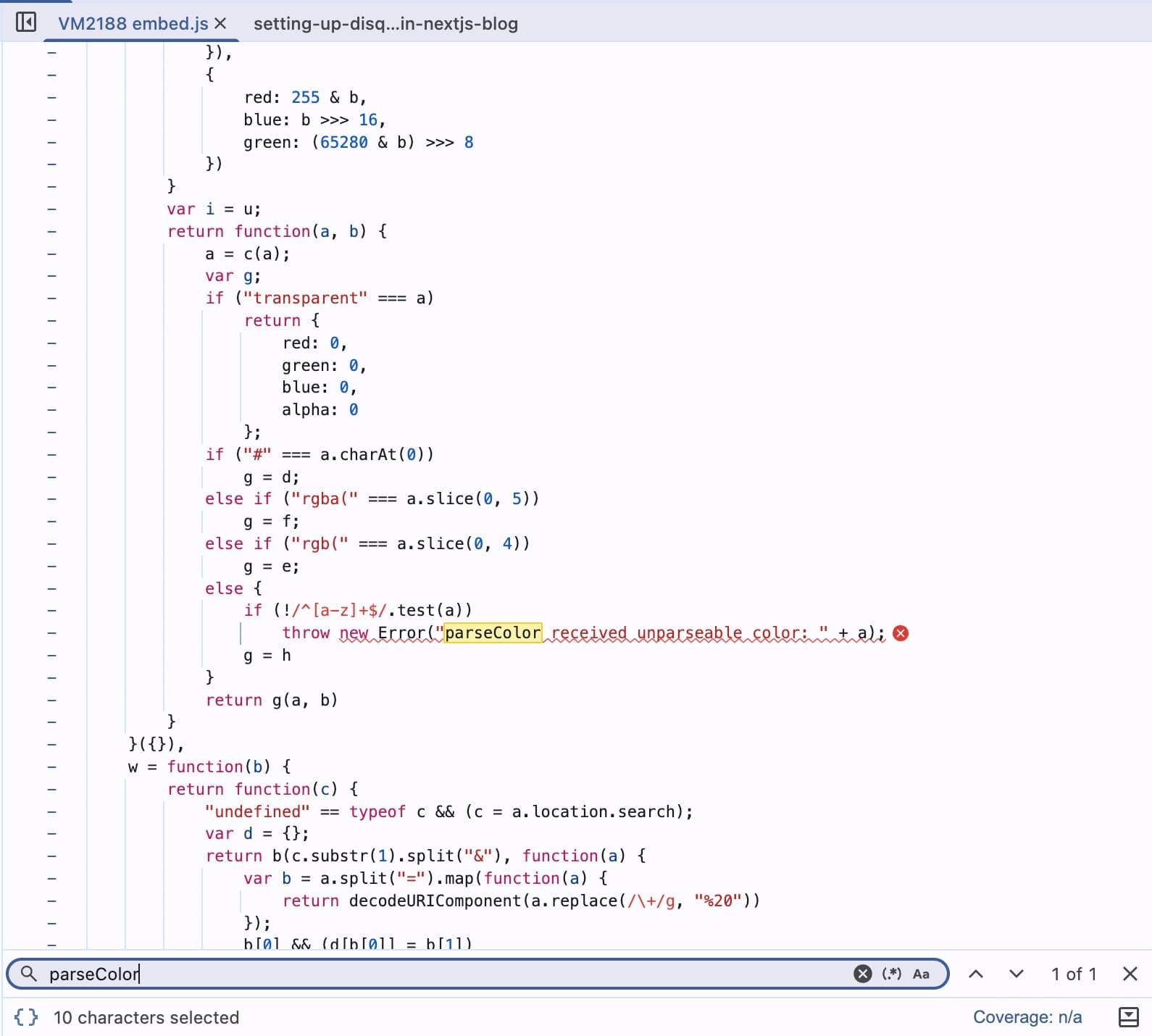Switch to setting-up-disq...in-nextjs-blog tab

pos(385,24)
